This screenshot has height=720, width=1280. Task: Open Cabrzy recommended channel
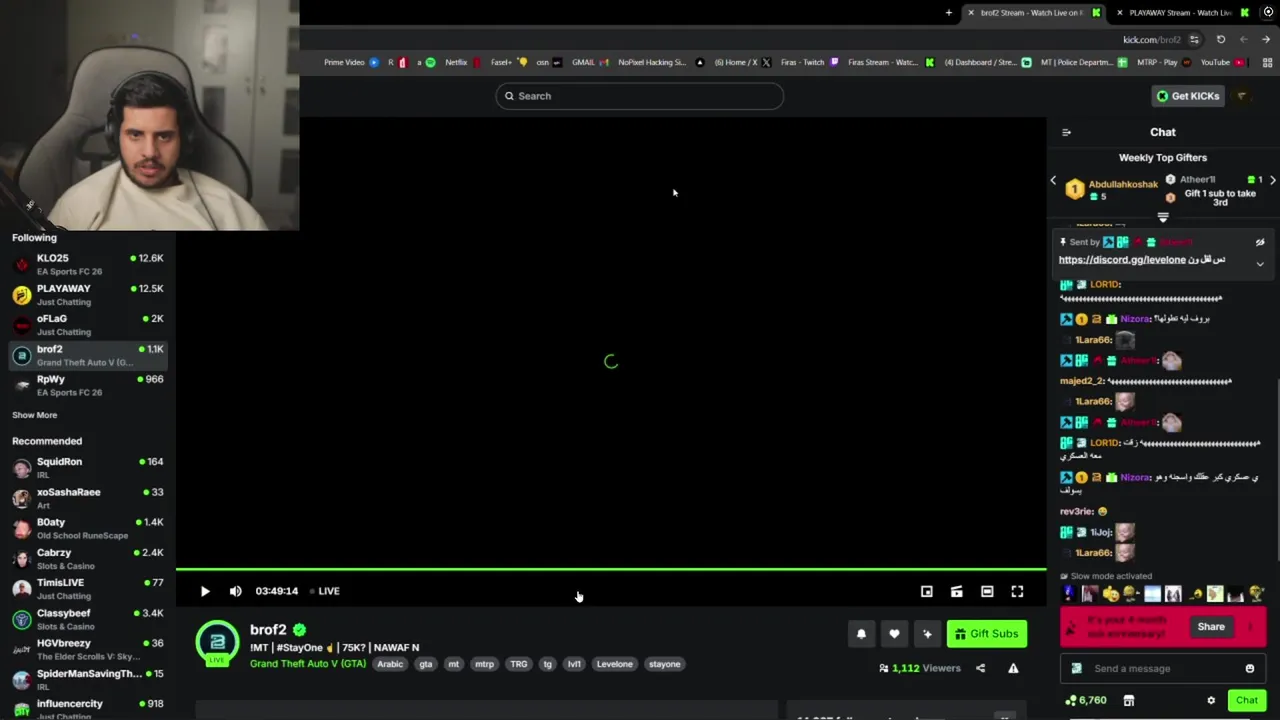88,558
